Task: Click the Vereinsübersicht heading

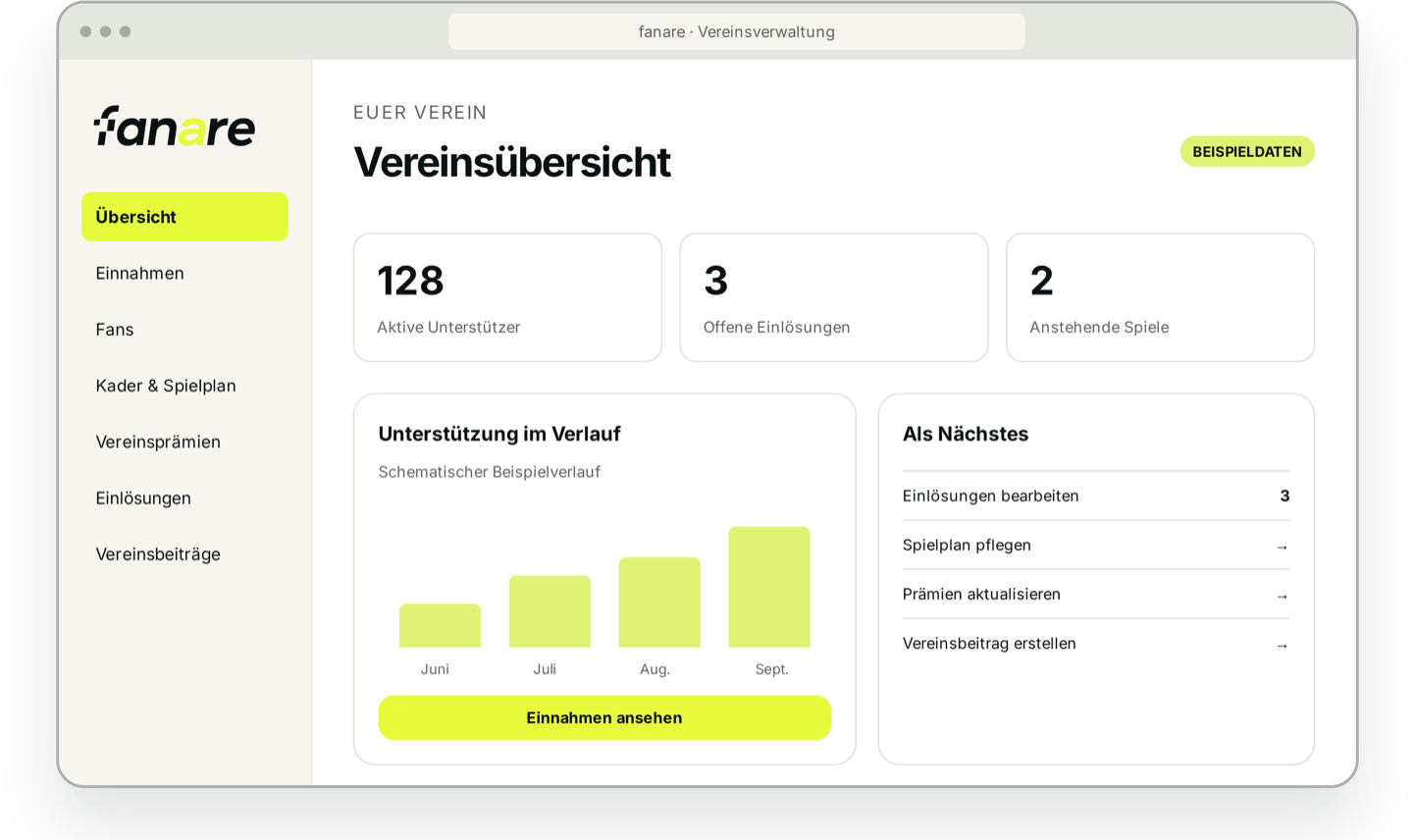Action: (512, 162)
